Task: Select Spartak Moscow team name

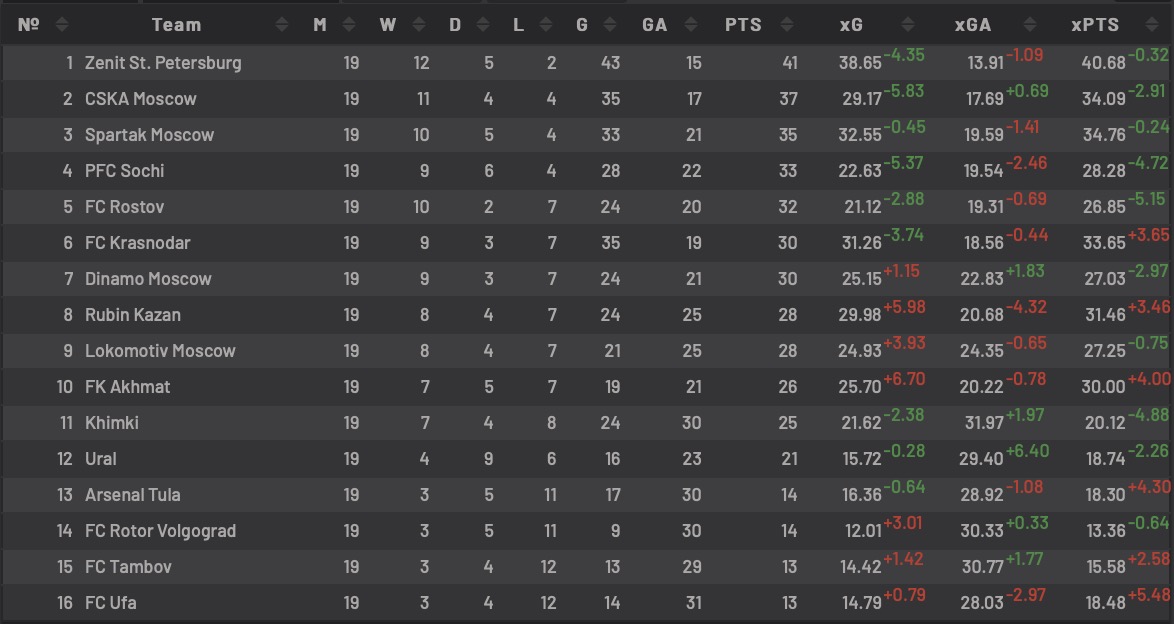Action: click(150, 135)
